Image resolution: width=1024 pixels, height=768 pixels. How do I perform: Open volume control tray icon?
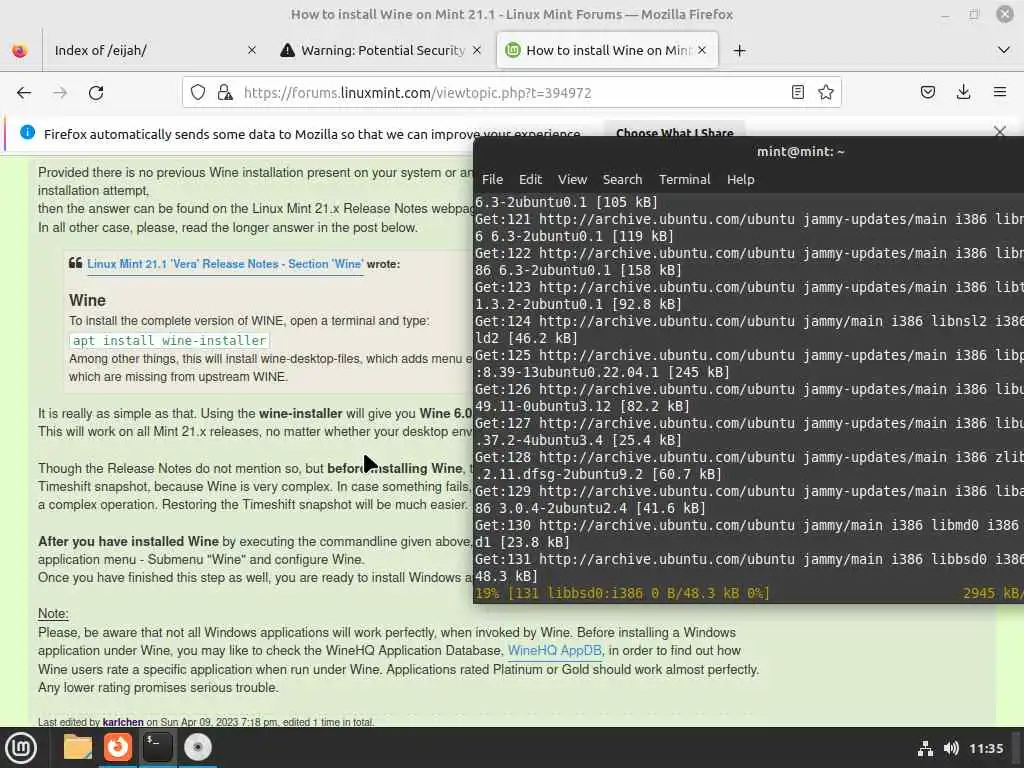[951, 748]
